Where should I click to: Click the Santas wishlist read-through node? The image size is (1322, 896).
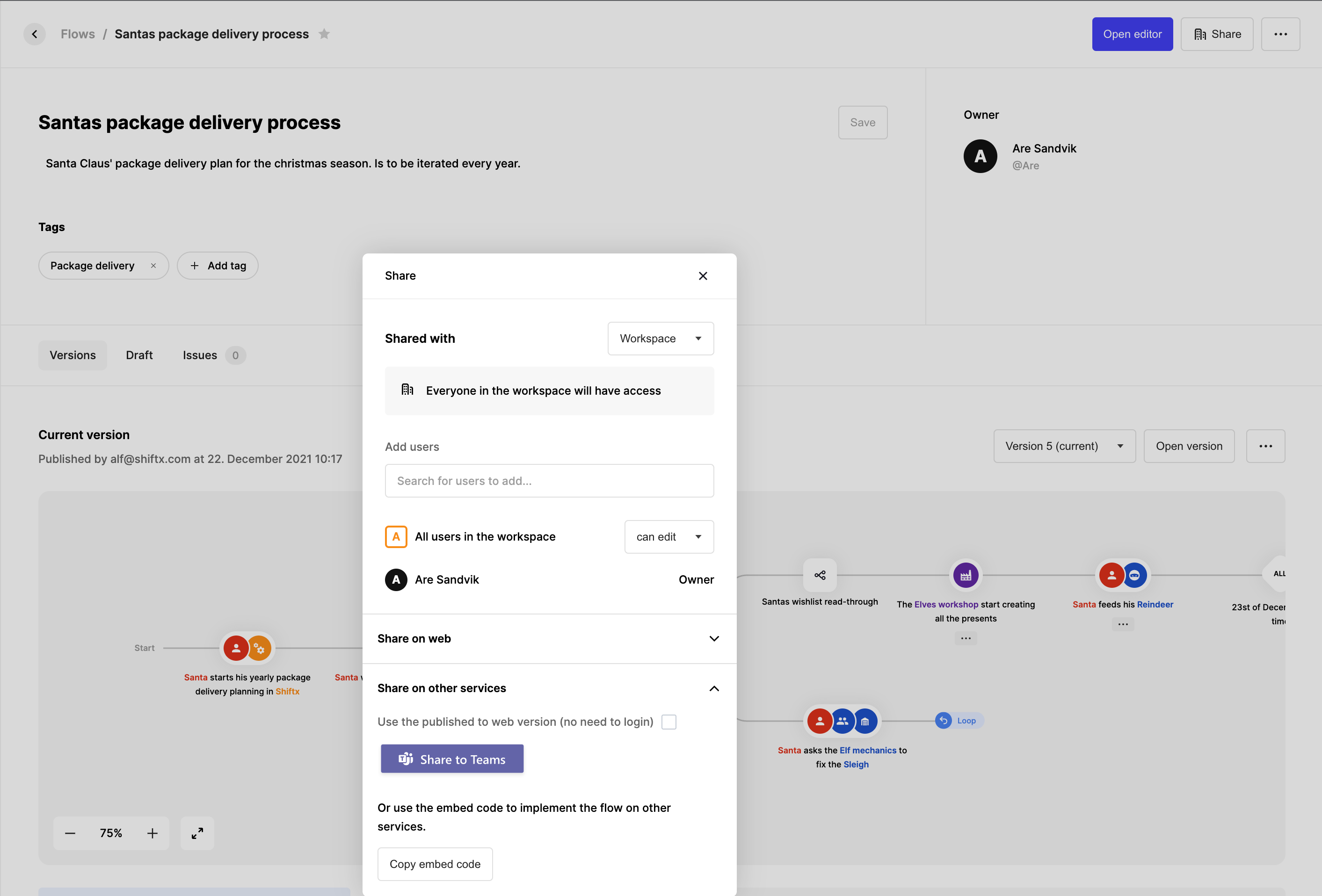820,575
